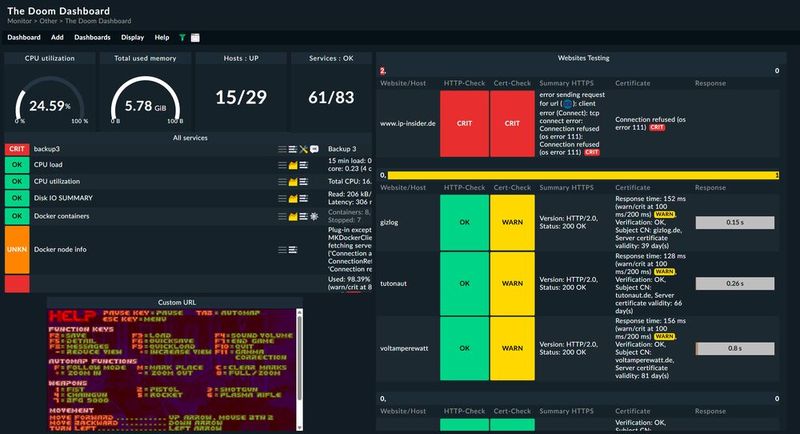Click the Hosts UP value 15/29
This screenshot has width=800, height=434.
pyautogui.click(x=241, y=97)
